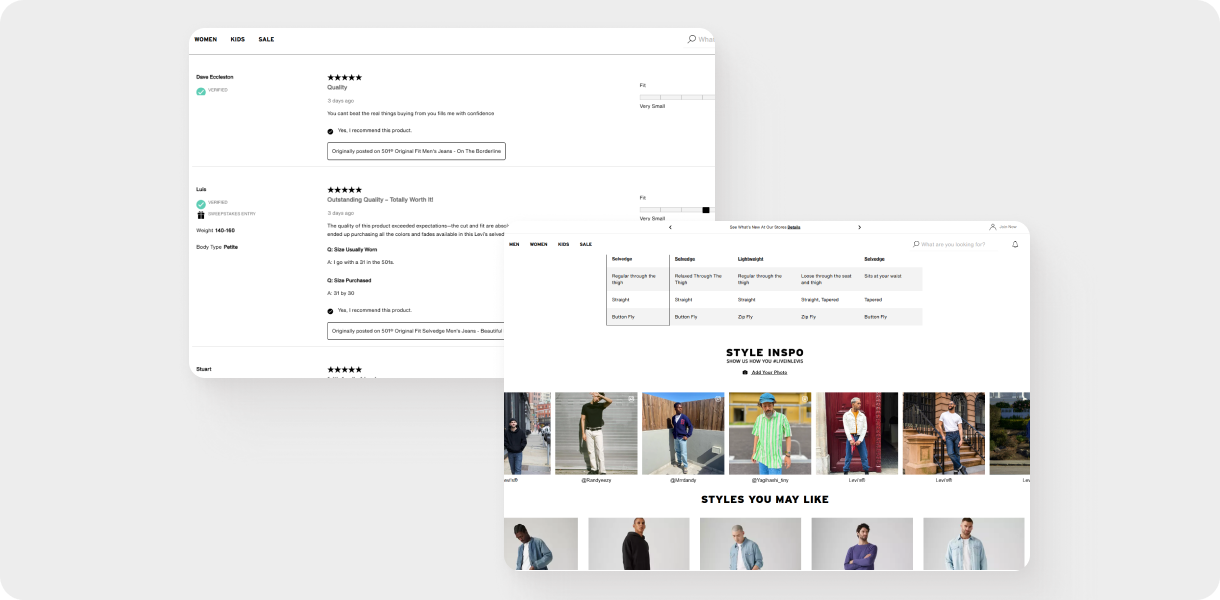1220x600 pixels.
Task: Click the 'STYLE INSPO' heading
Action: pos(765,352)
